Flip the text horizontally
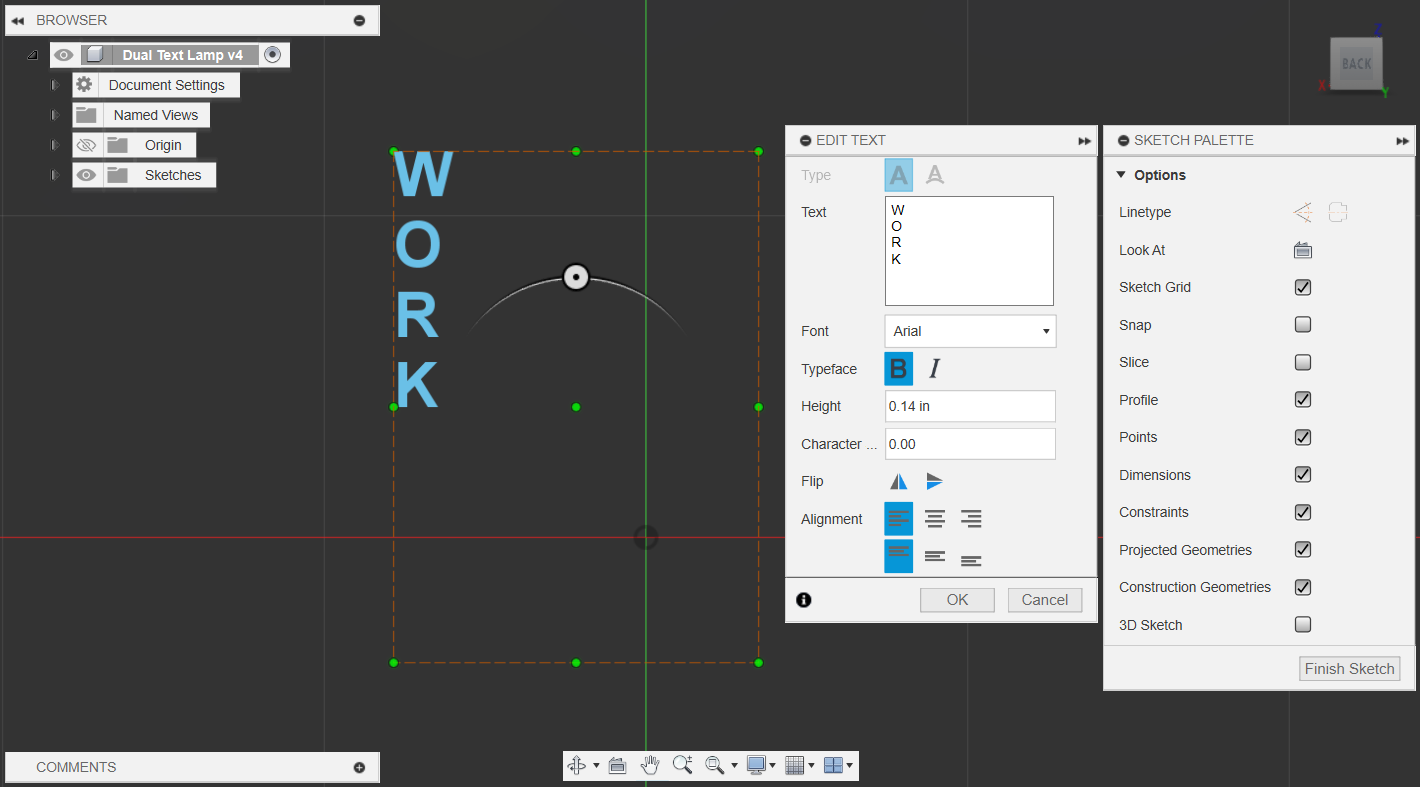Viewport: 1420px width, 787px height. 899,481
